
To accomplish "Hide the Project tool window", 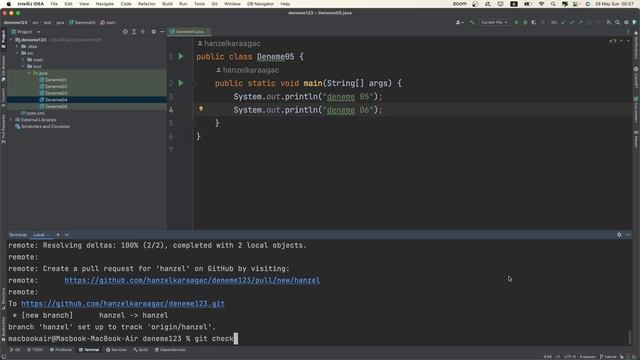I will [x=162, y=32].
